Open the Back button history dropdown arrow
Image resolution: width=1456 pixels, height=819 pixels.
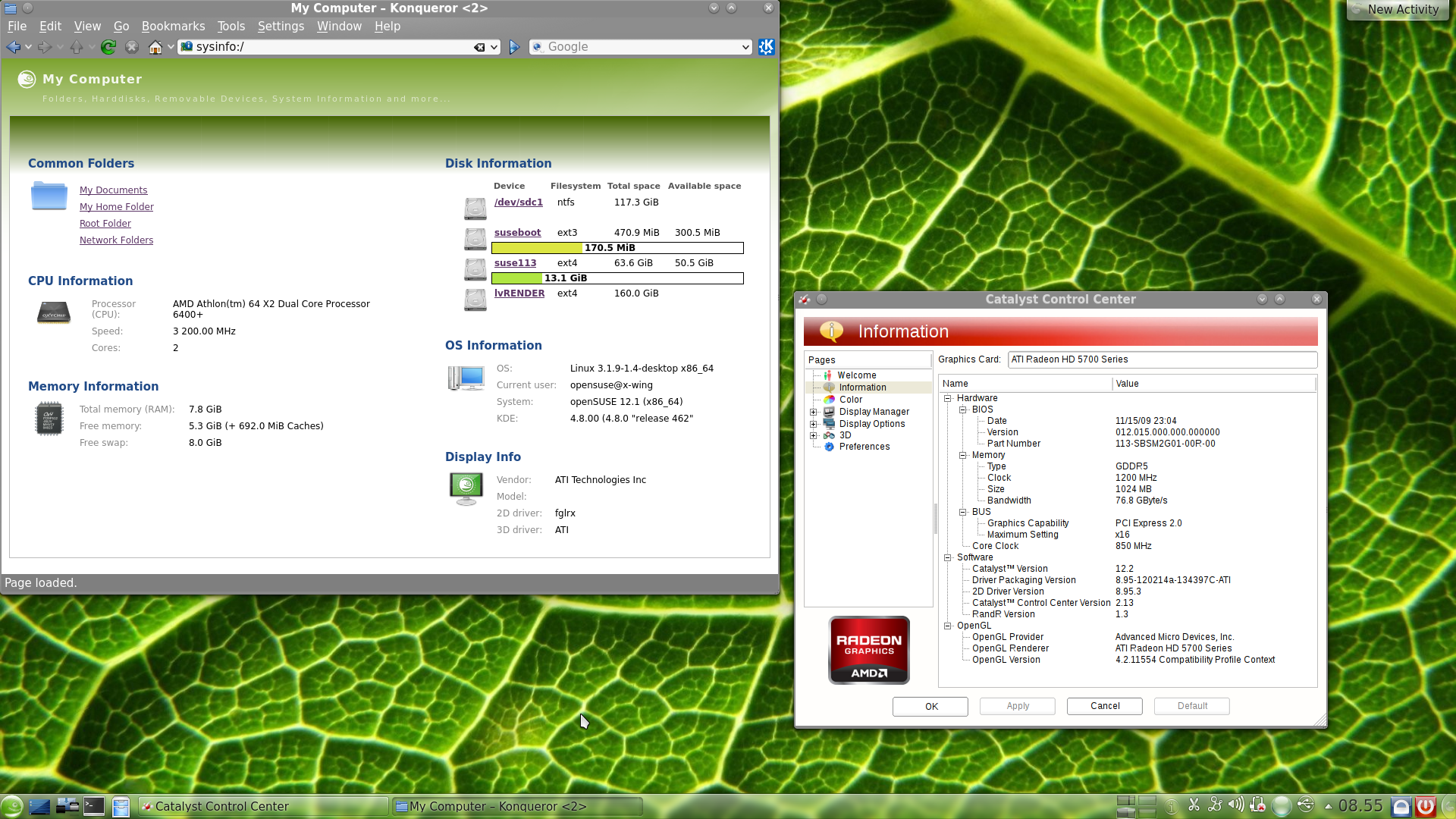click(28, 47)
